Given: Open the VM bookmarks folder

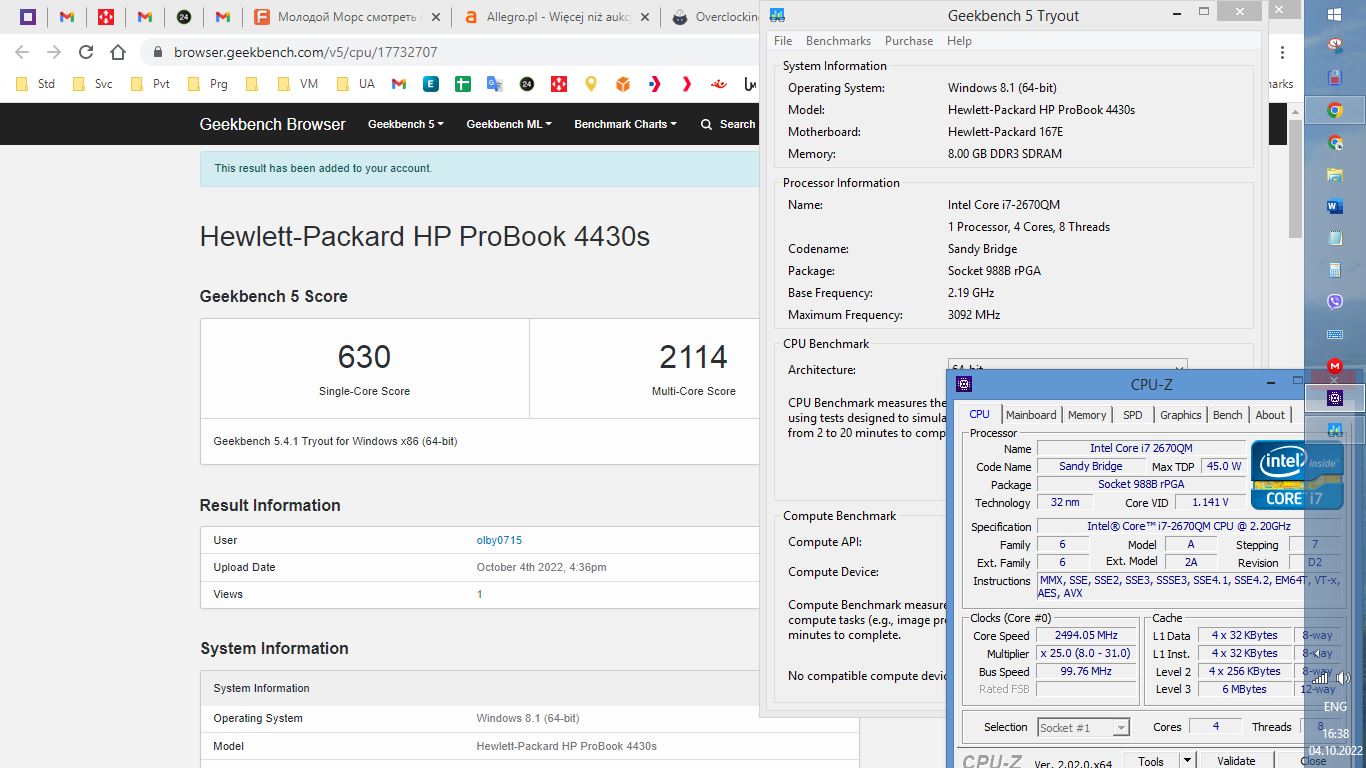Looking at the screenshot, I should click(298, 84).
